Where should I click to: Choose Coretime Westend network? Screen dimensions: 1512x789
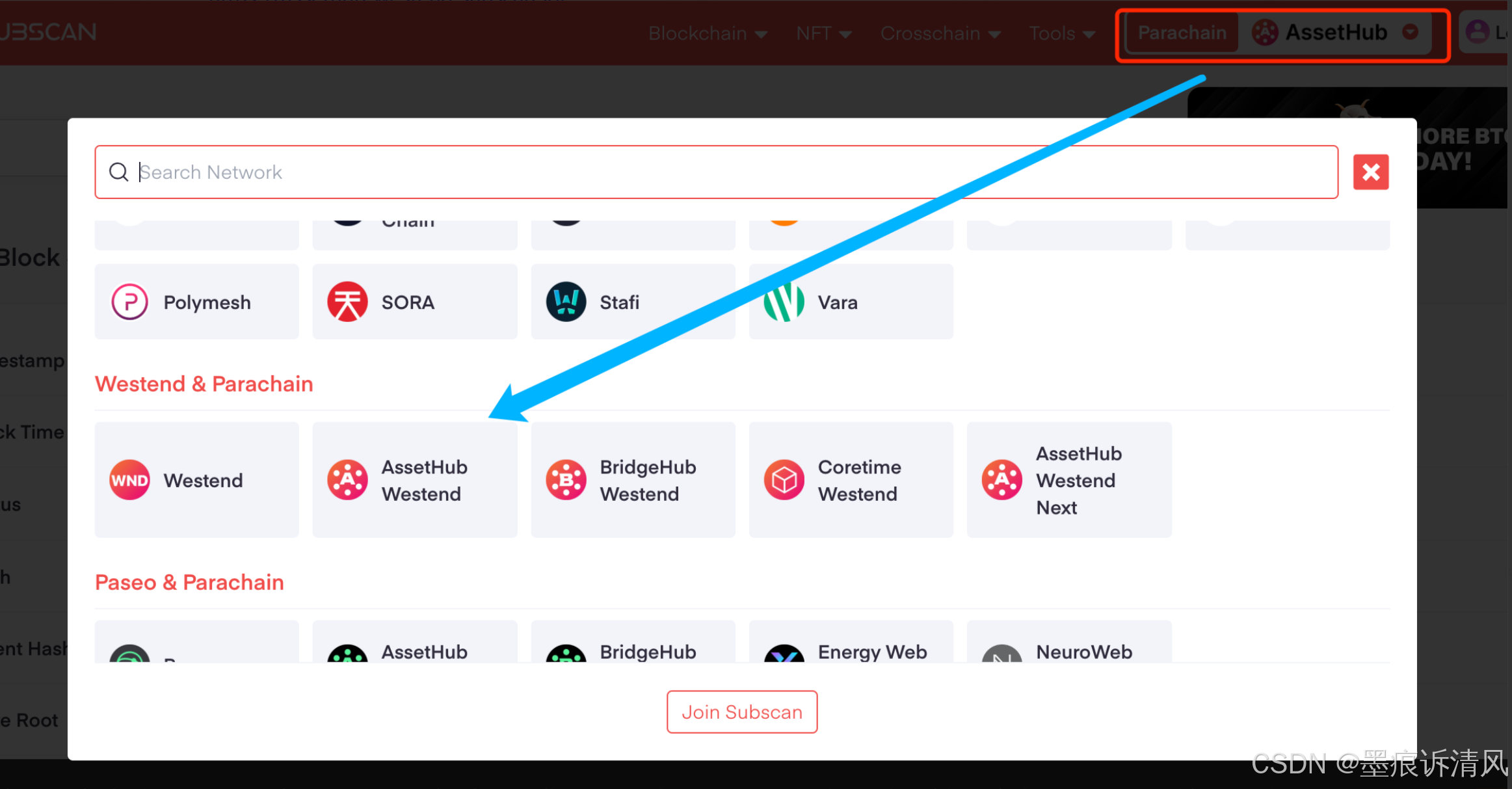[851, 479]
